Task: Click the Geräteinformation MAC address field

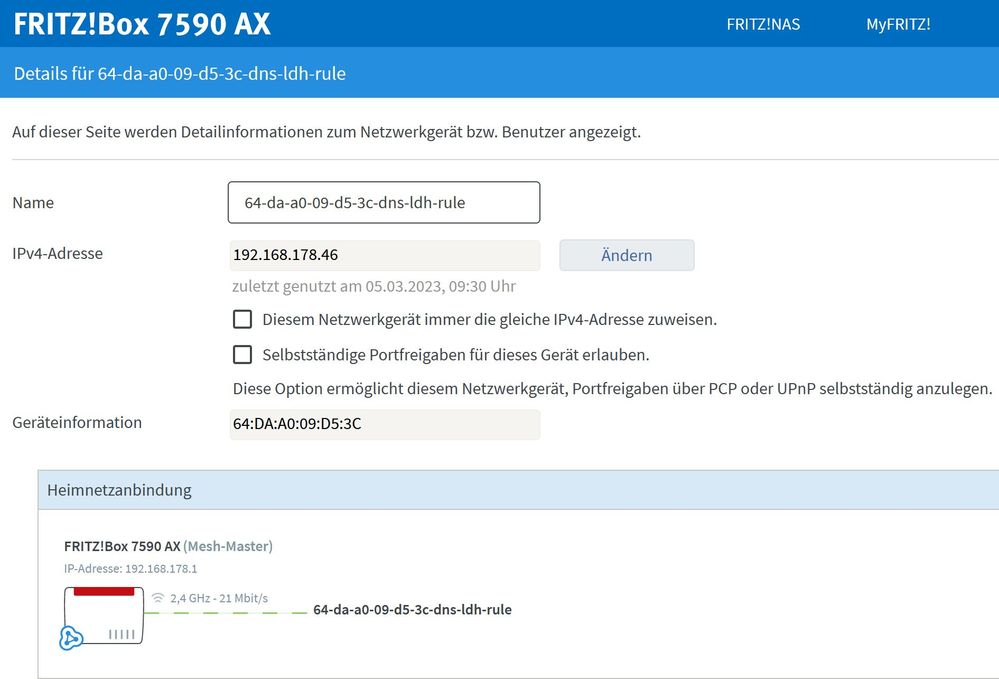Action: 384,425
